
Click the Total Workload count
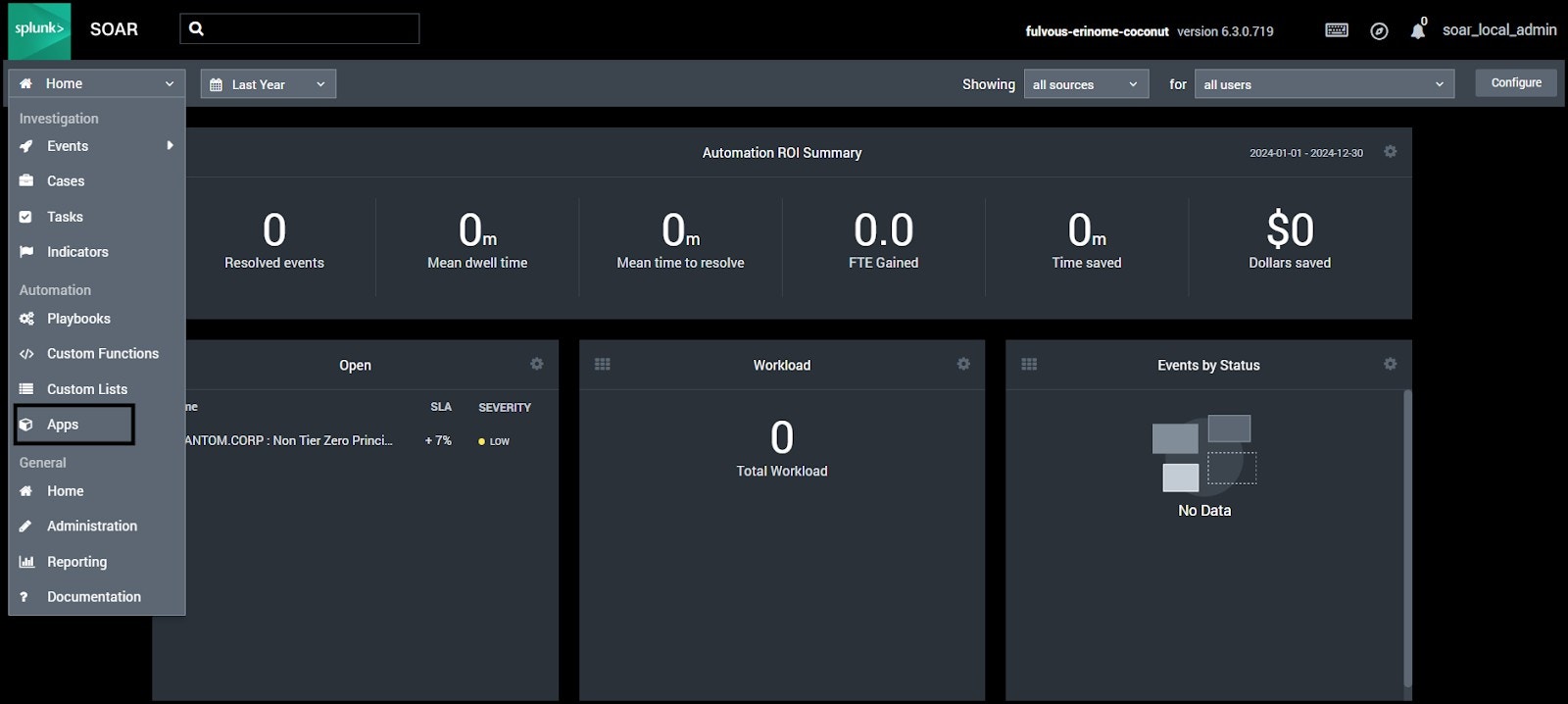click(x=782, y=437)
